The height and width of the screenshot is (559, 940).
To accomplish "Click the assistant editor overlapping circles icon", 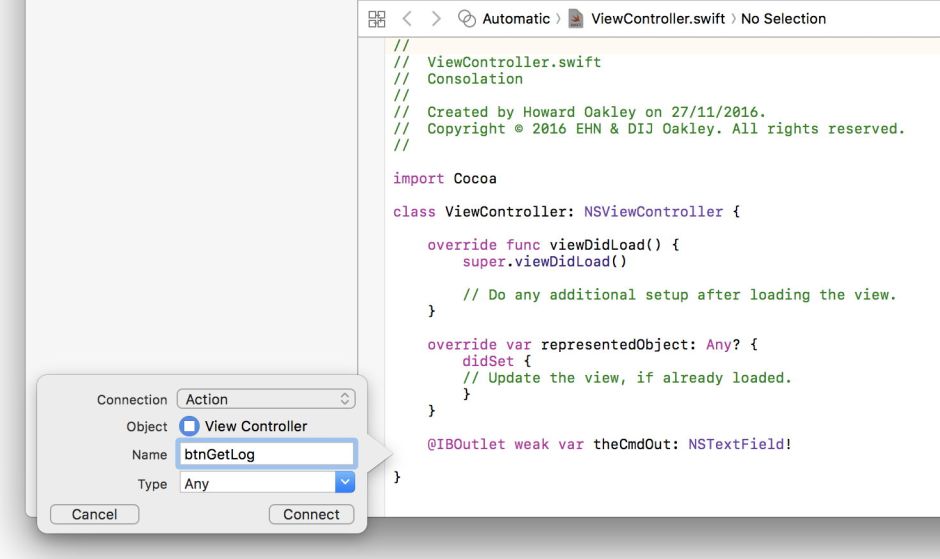I will point(467,19).
